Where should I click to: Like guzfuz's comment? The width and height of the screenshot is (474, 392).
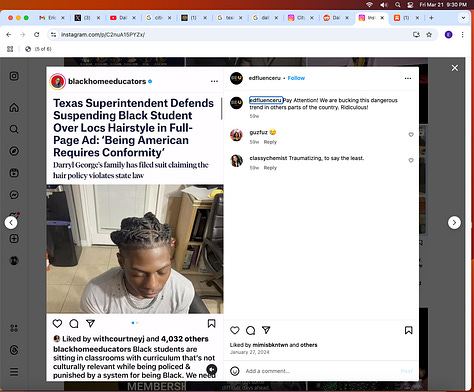click(411, 135)
